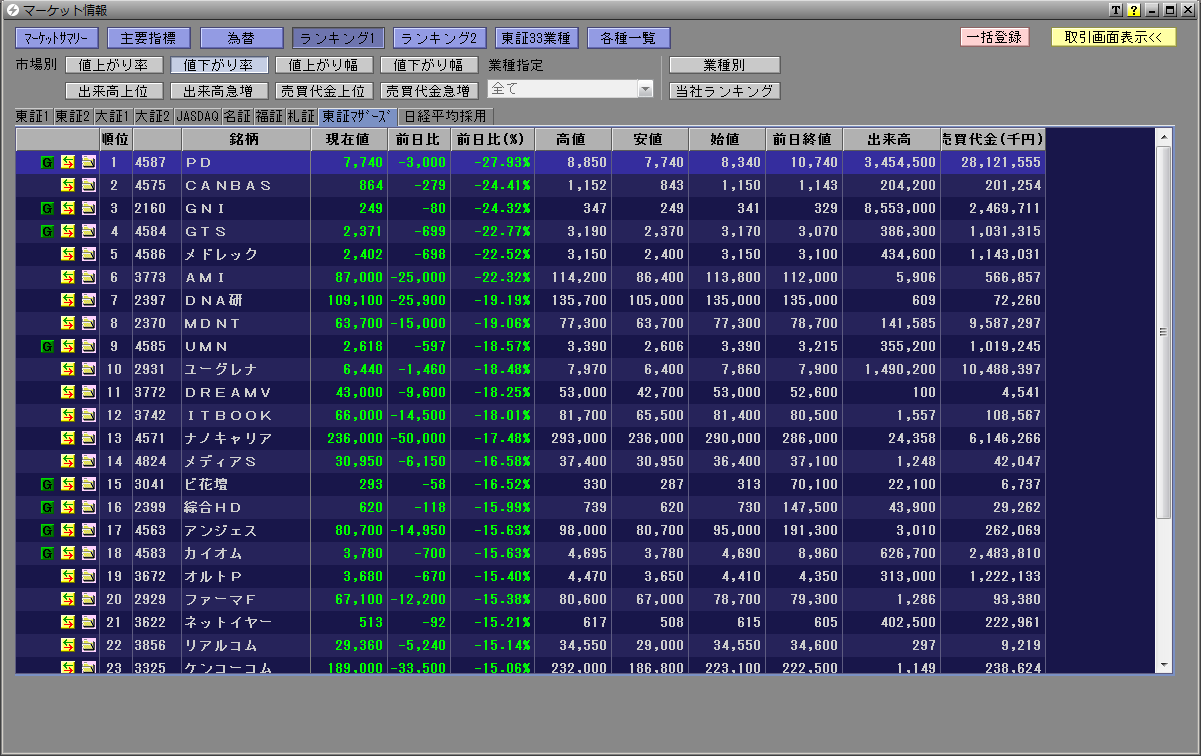Open the folder icon in the MDNT row

pos(89,323)
